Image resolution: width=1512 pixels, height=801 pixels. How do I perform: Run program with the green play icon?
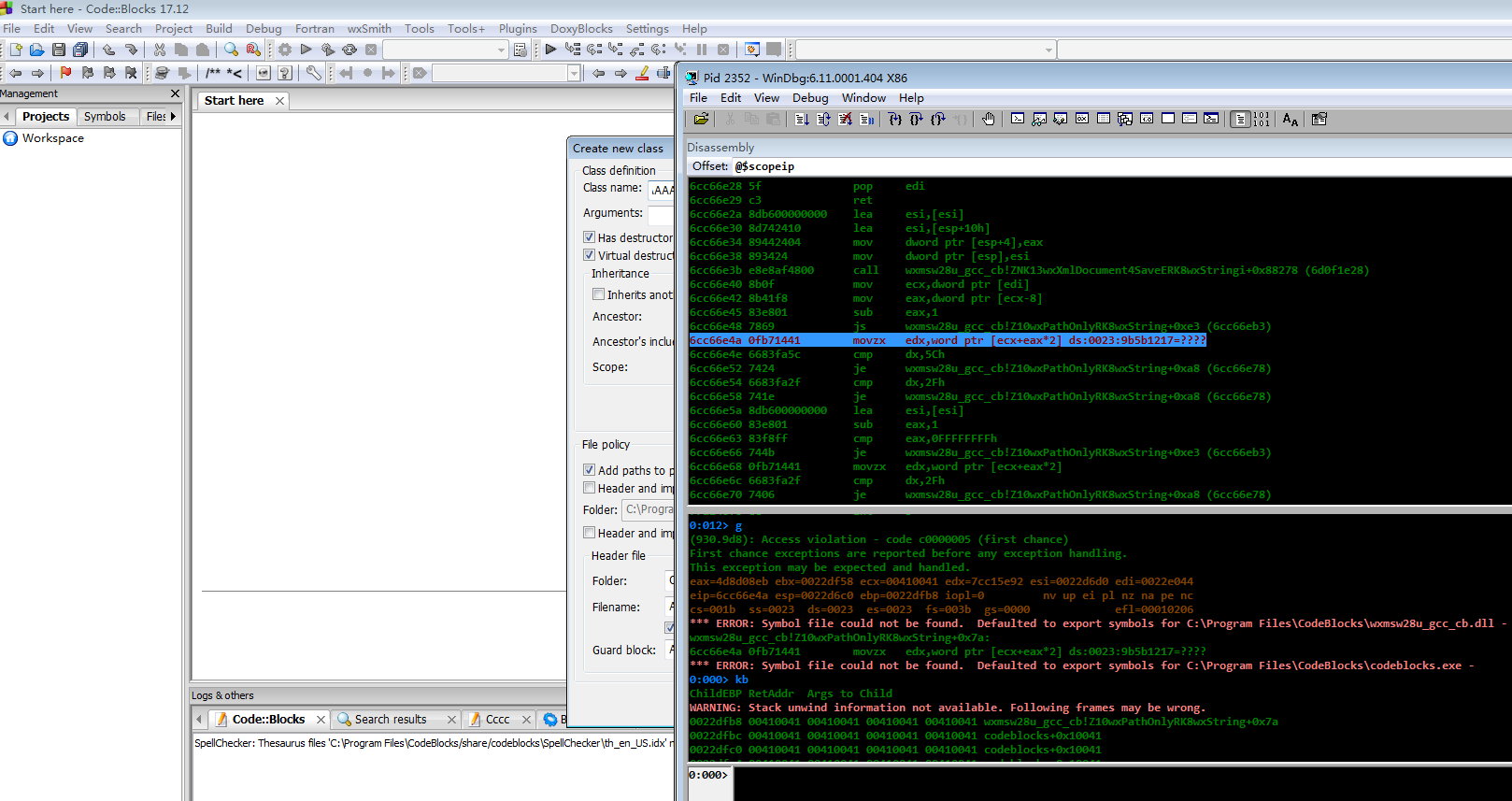click(x=306, y=50)
